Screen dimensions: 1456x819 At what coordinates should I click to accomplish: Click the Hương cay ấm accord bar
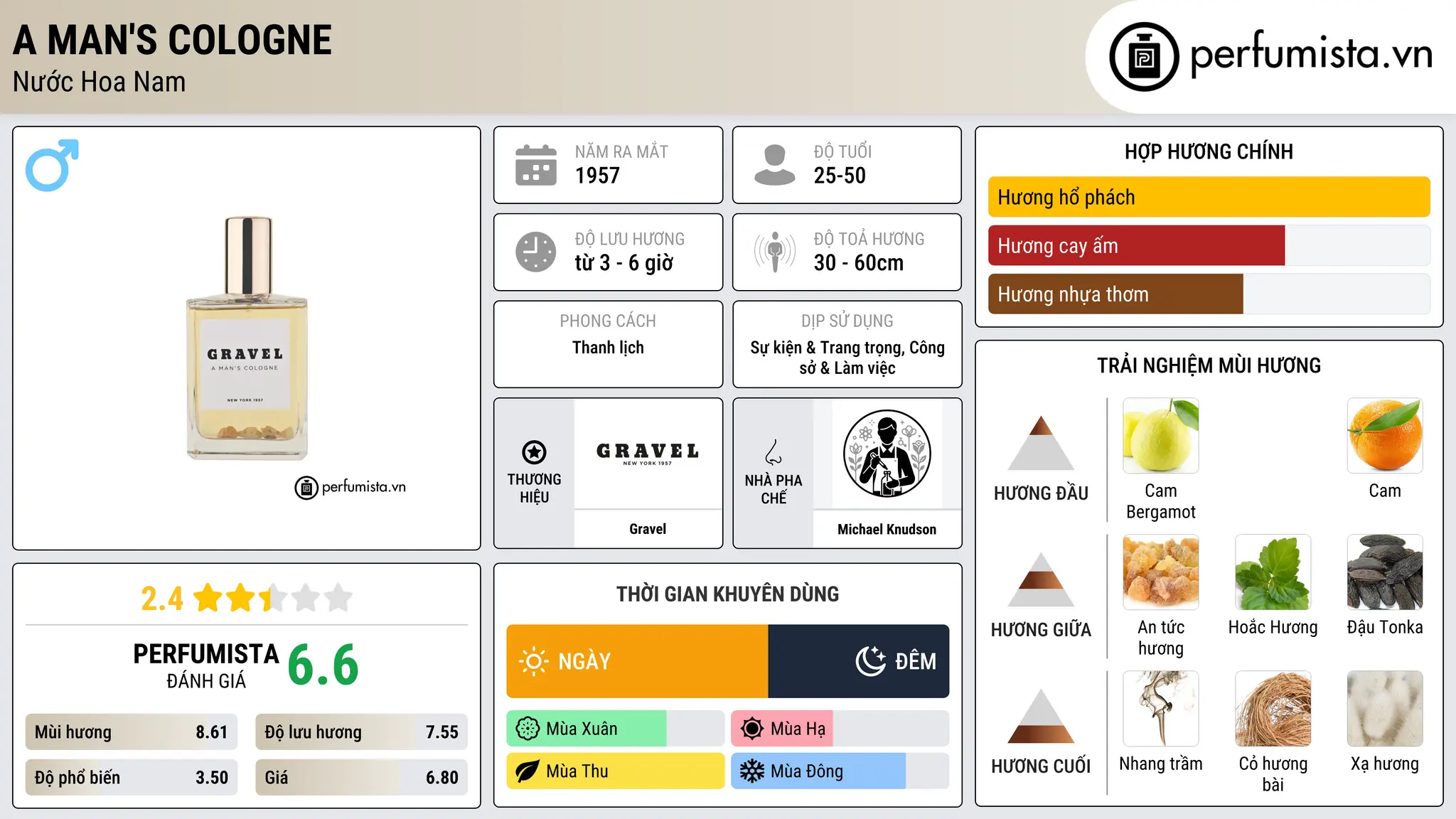pyautogui.click(x=1209, y=245)
